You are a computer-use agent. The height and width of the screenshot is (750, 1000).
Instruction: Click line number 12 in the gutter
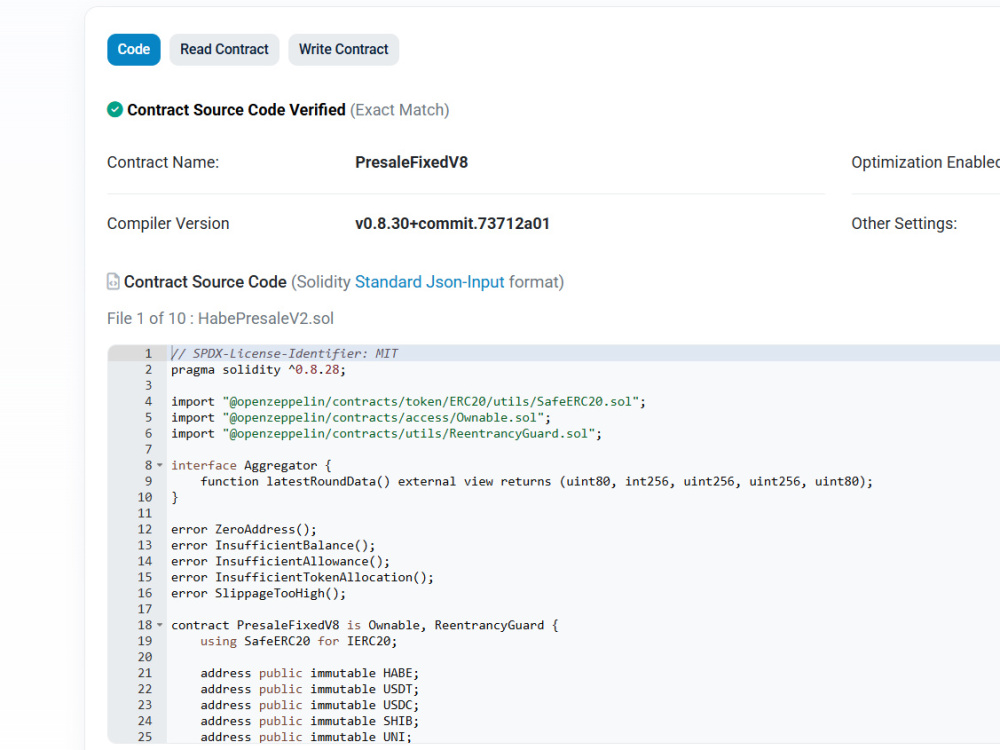coord(145,529)
